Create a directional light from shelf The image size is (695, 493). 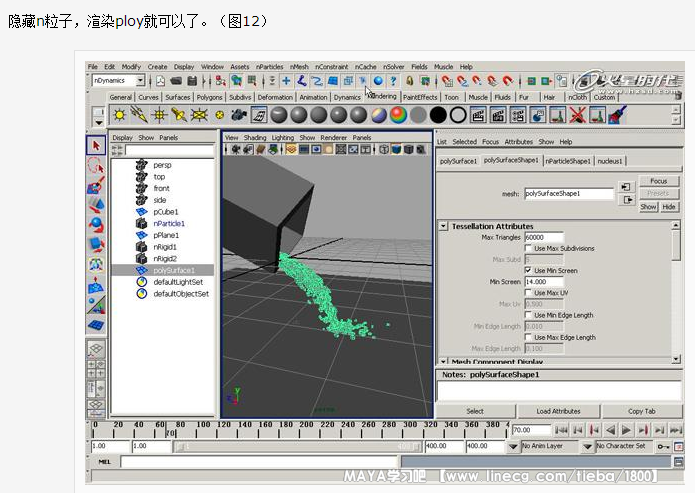click(139, 115)
